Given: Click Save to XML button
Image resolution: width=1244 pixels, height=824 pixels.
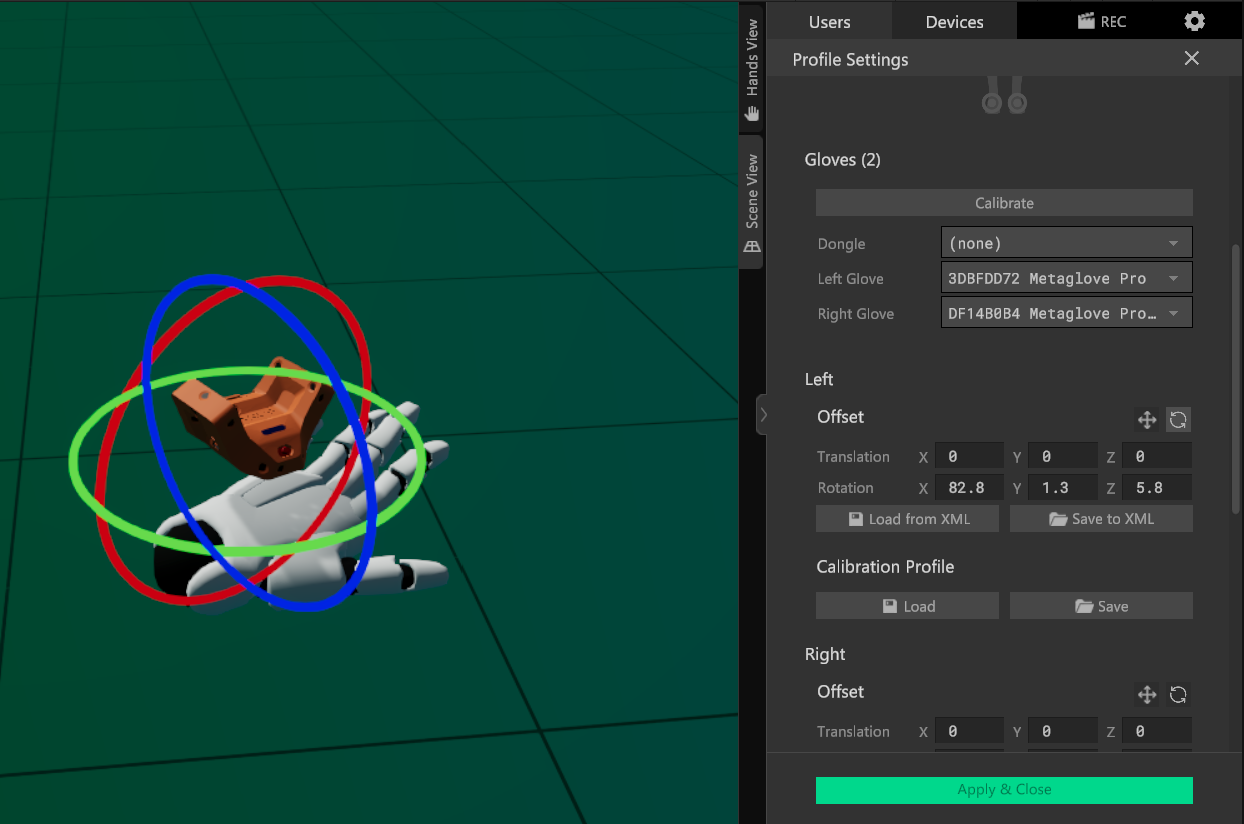Looking at the screenshot, I should [x=1101, y=519].
